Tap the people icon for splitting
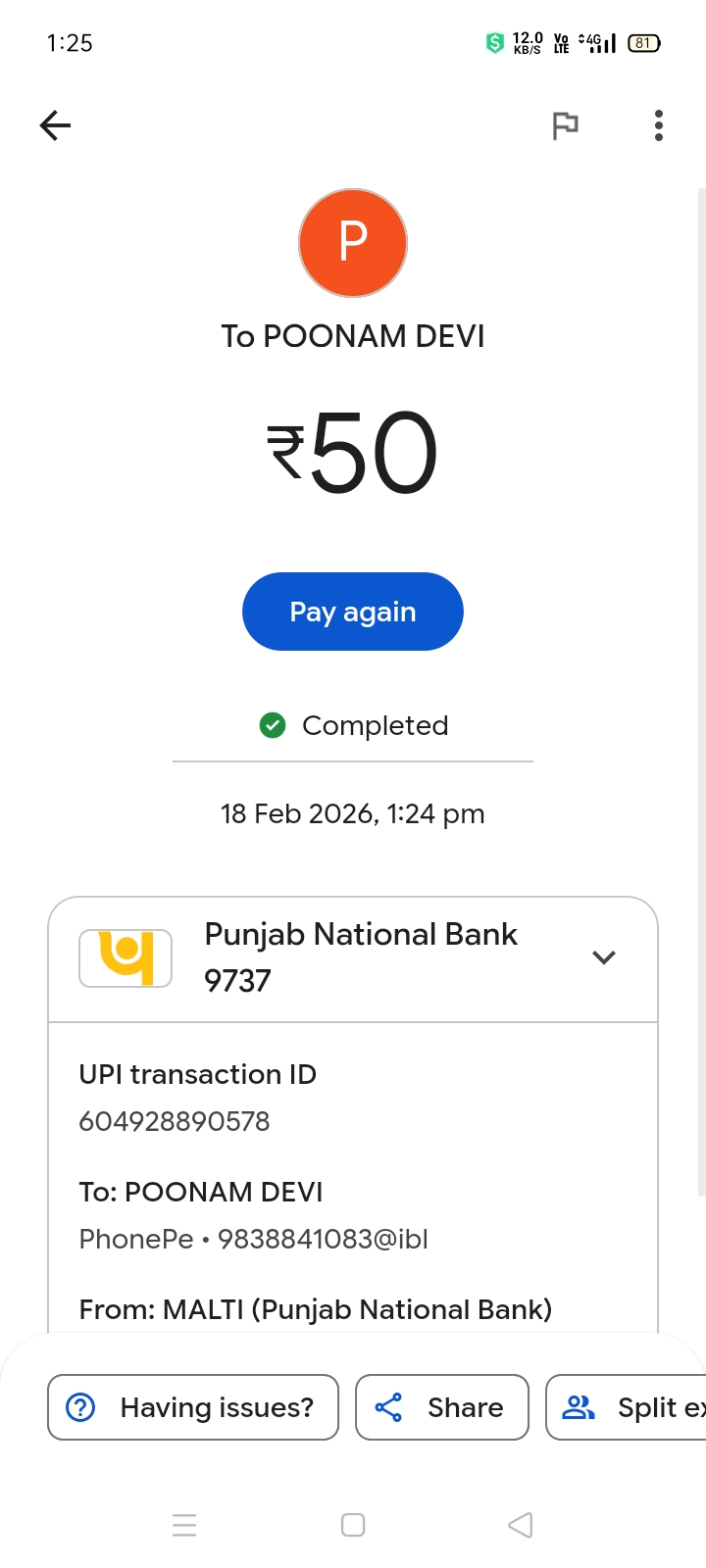The height and width of the screenshot is (1568, 706). (x=578, y=1407)
